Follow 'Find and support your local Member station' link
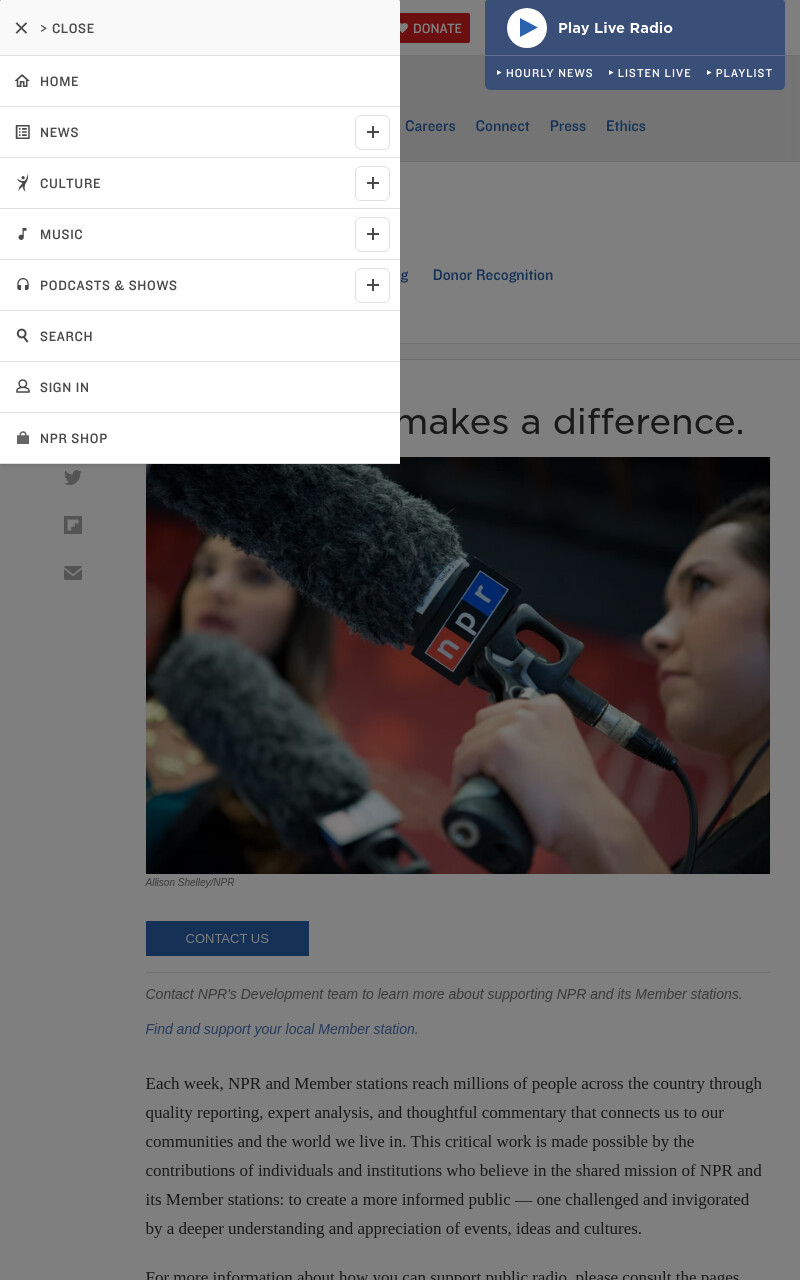 282,1029
